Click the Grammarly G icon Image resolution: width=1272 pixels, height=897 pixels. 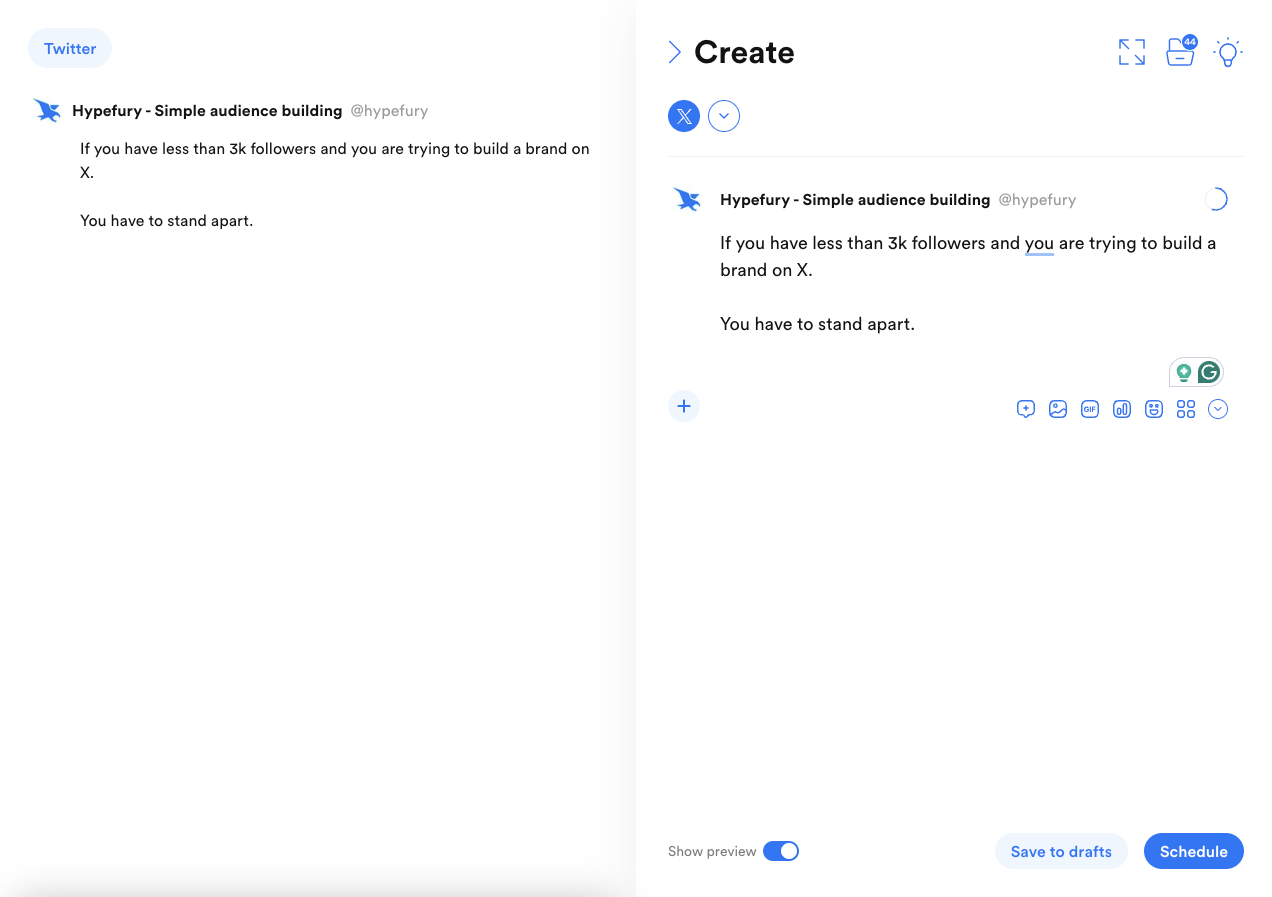click(x=1208, y=373)
